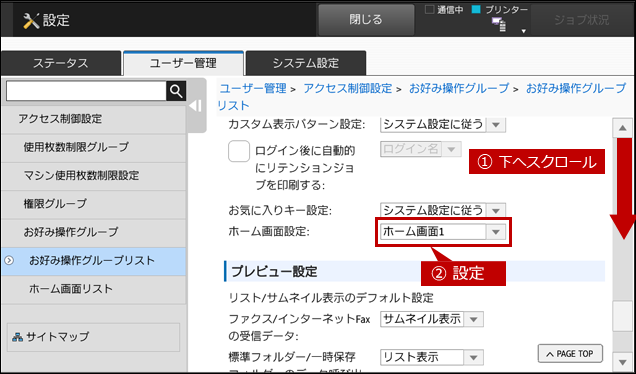Image resolution: width=636 pixels, height=374 pixels.
Task: Click the sitemap tree icon
Action: (x=17, y=337)
